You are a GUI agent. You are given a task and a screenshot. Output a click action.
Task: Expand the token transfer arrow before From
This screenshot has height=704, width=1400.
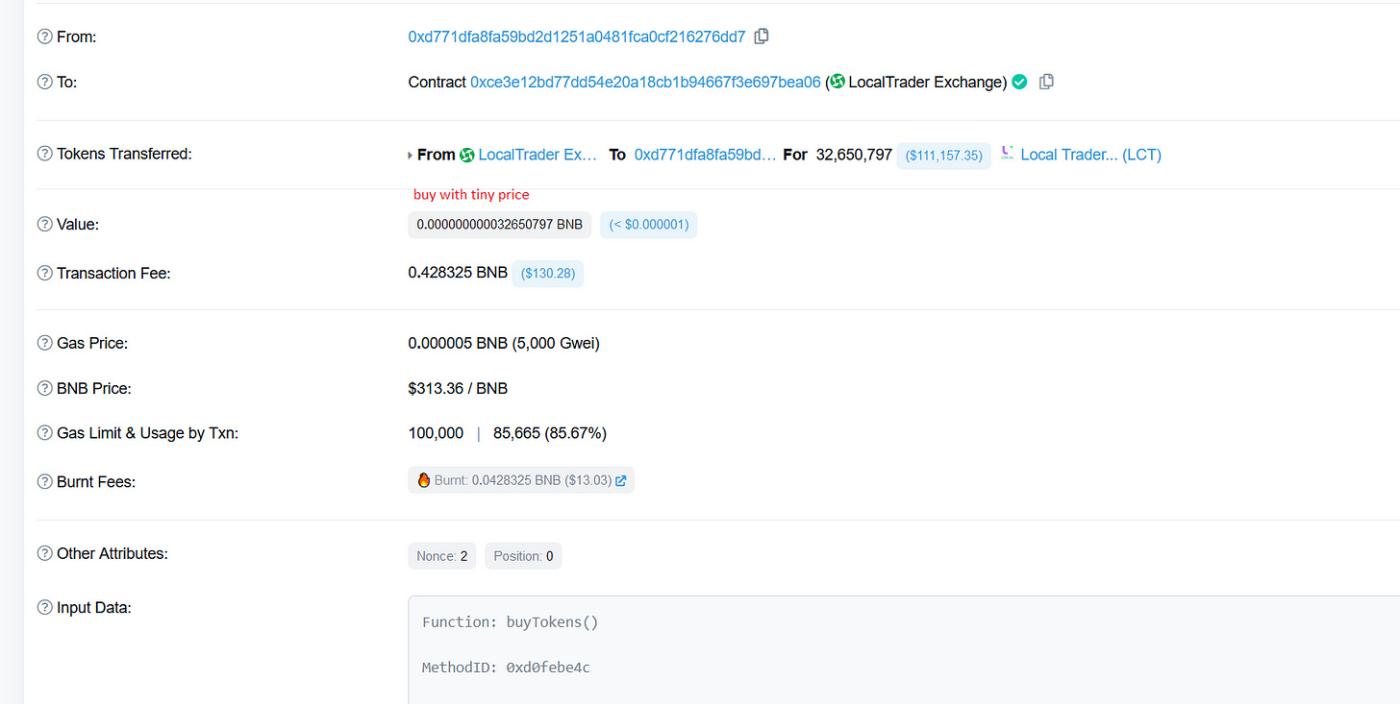pos(410,155)
